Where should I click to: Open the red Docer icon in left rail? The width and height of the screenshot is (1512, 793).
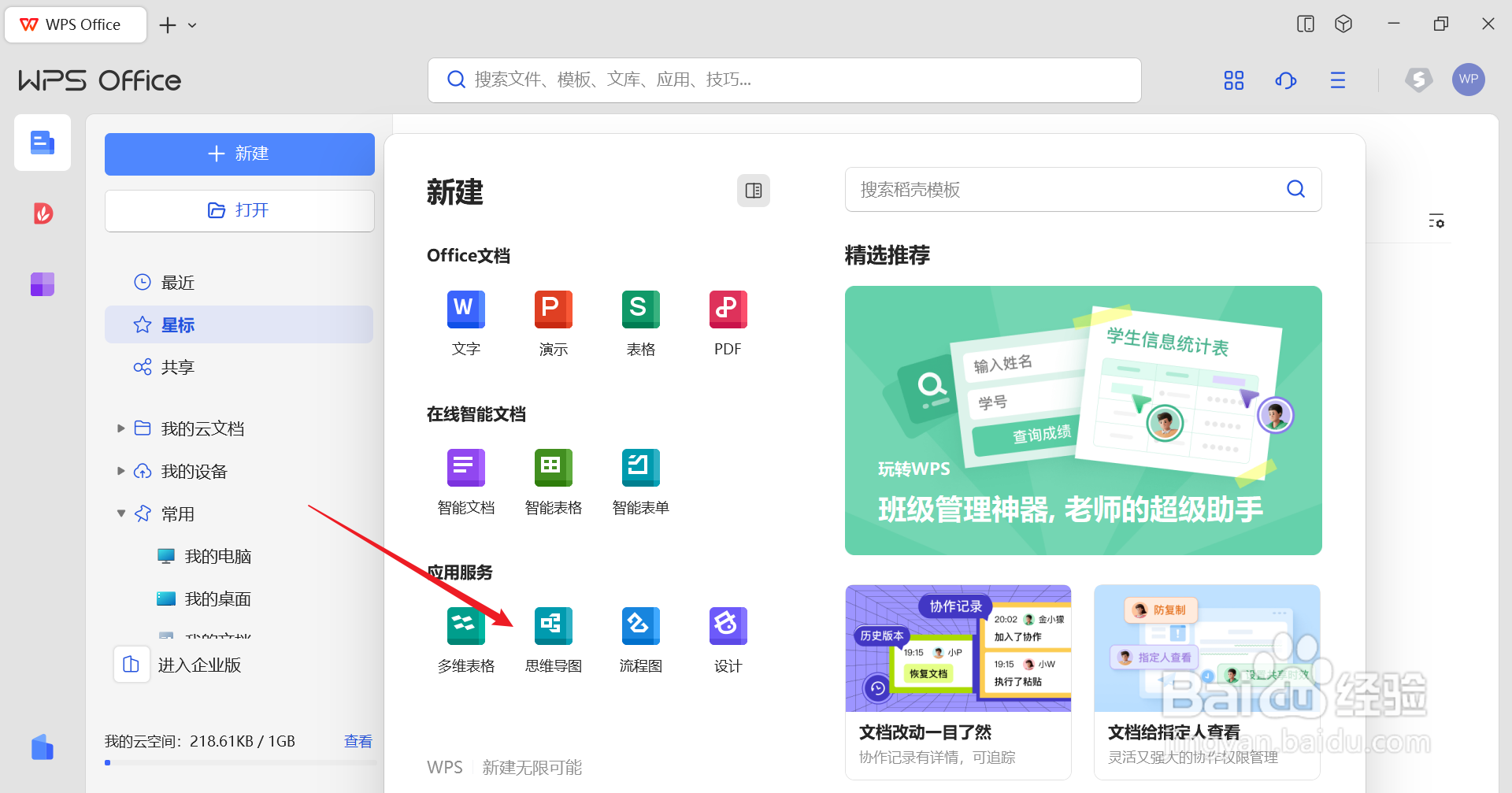43,213
